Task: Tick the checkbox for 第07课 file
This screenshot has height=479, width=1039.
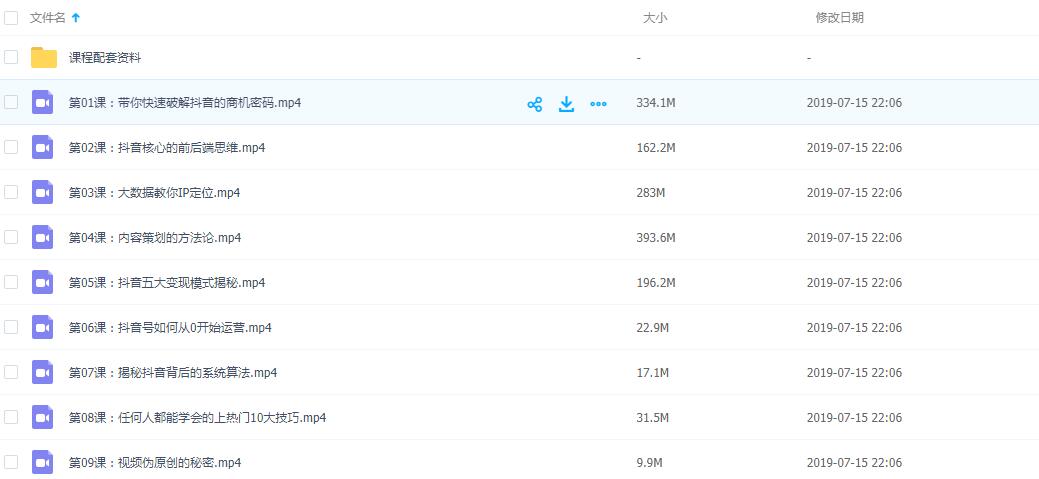Action: coord(11,373)
